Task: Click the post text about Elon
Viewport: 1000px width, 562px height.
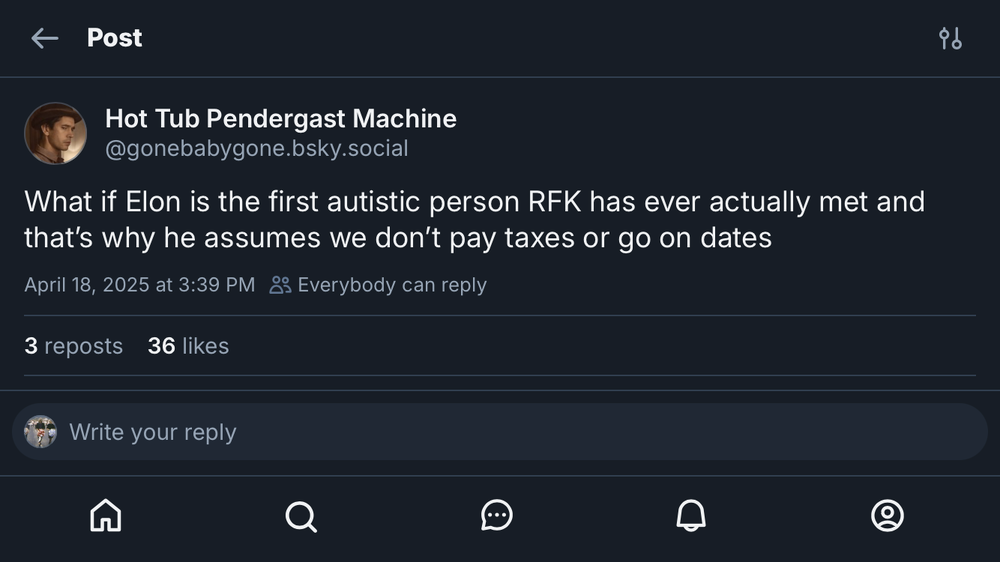Action: (x=474, y=220)
